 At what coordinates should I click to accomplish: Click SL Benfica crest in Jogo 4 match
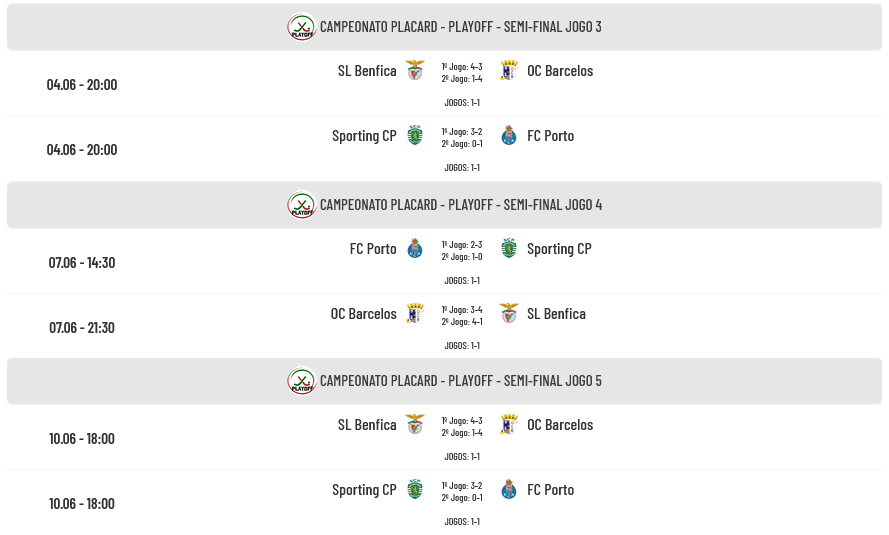(x=509, y=313)
